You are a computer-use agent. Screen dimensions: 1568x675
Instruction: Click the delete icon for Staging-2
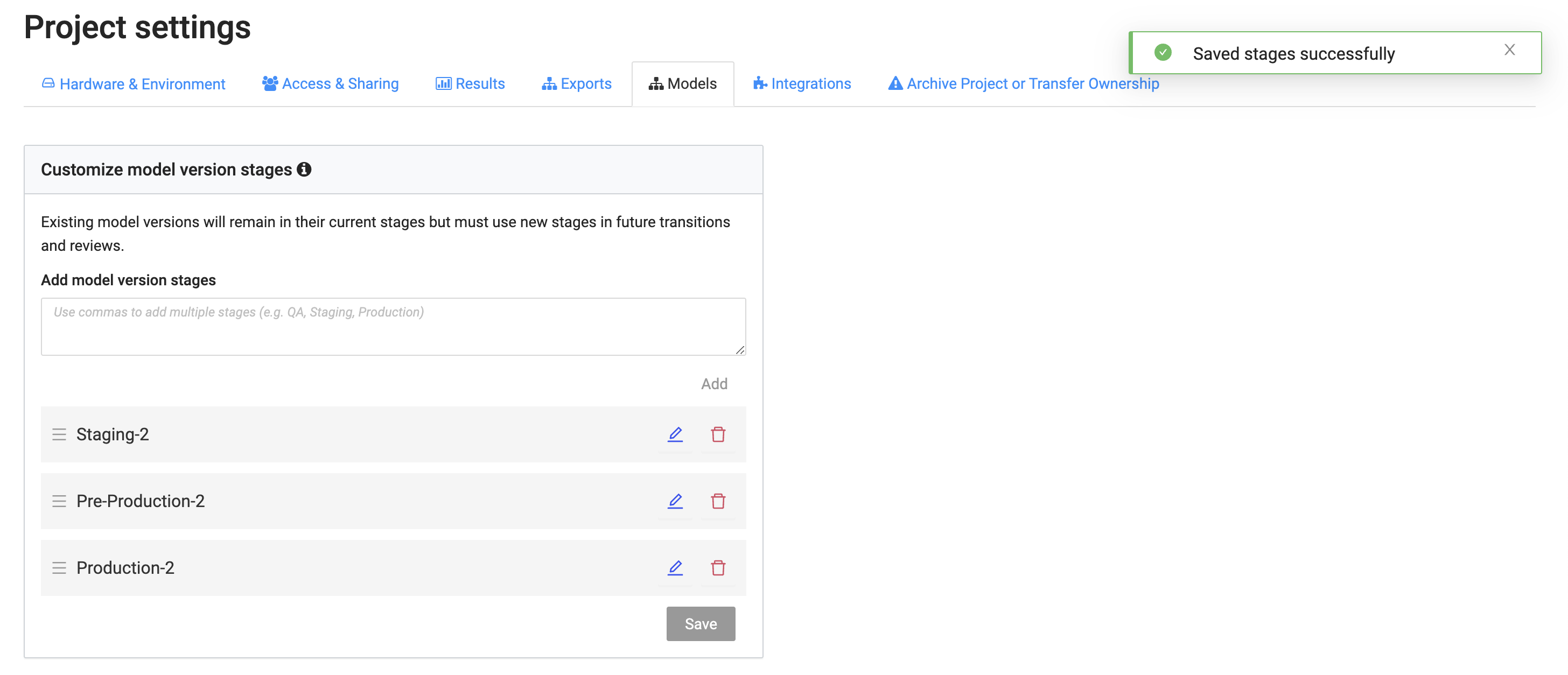point(718,434)
